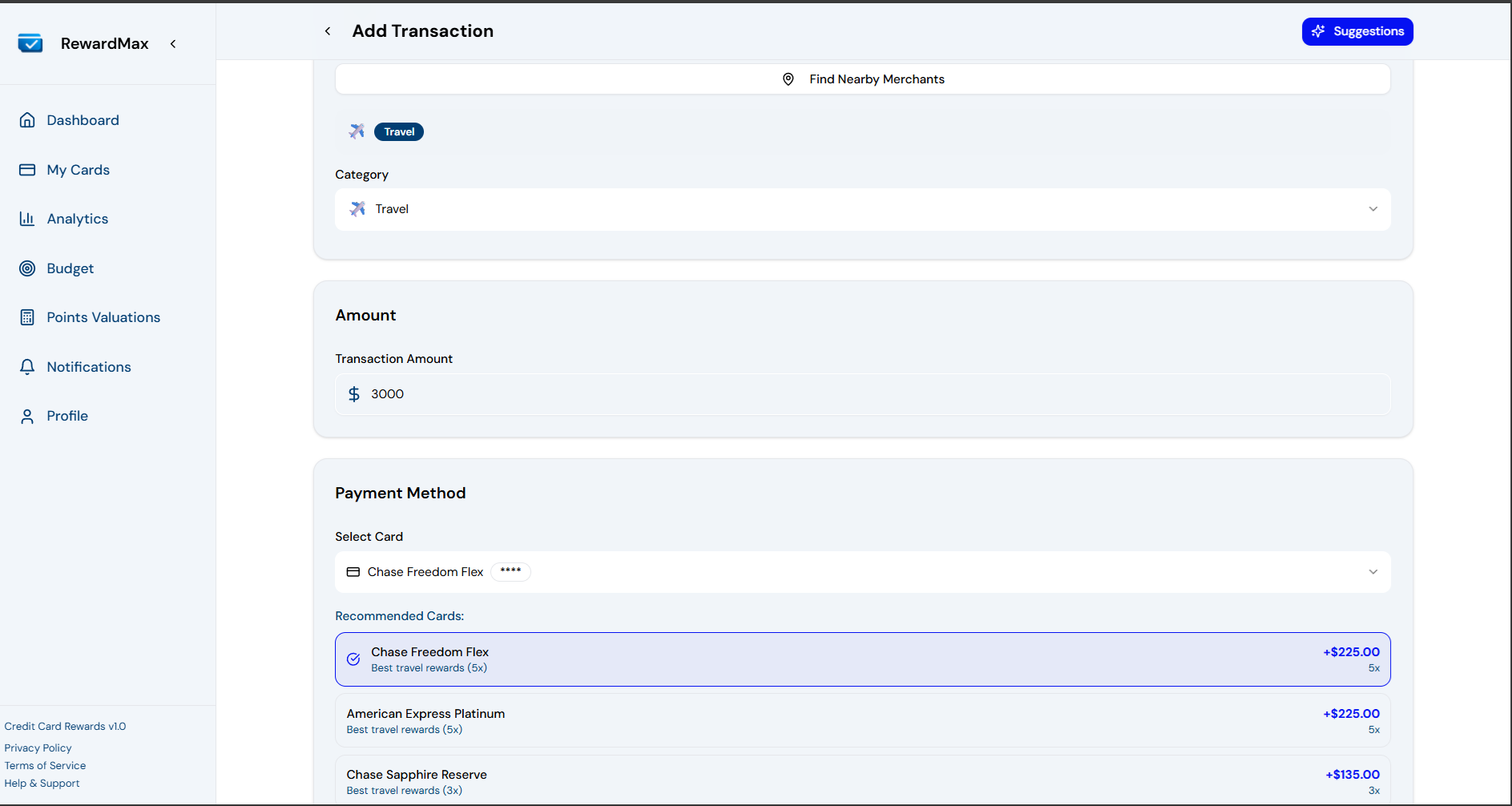Screen dimensions: 1512x806
Task: Click the Category dropdown chevron
Action: point(1373,209)
